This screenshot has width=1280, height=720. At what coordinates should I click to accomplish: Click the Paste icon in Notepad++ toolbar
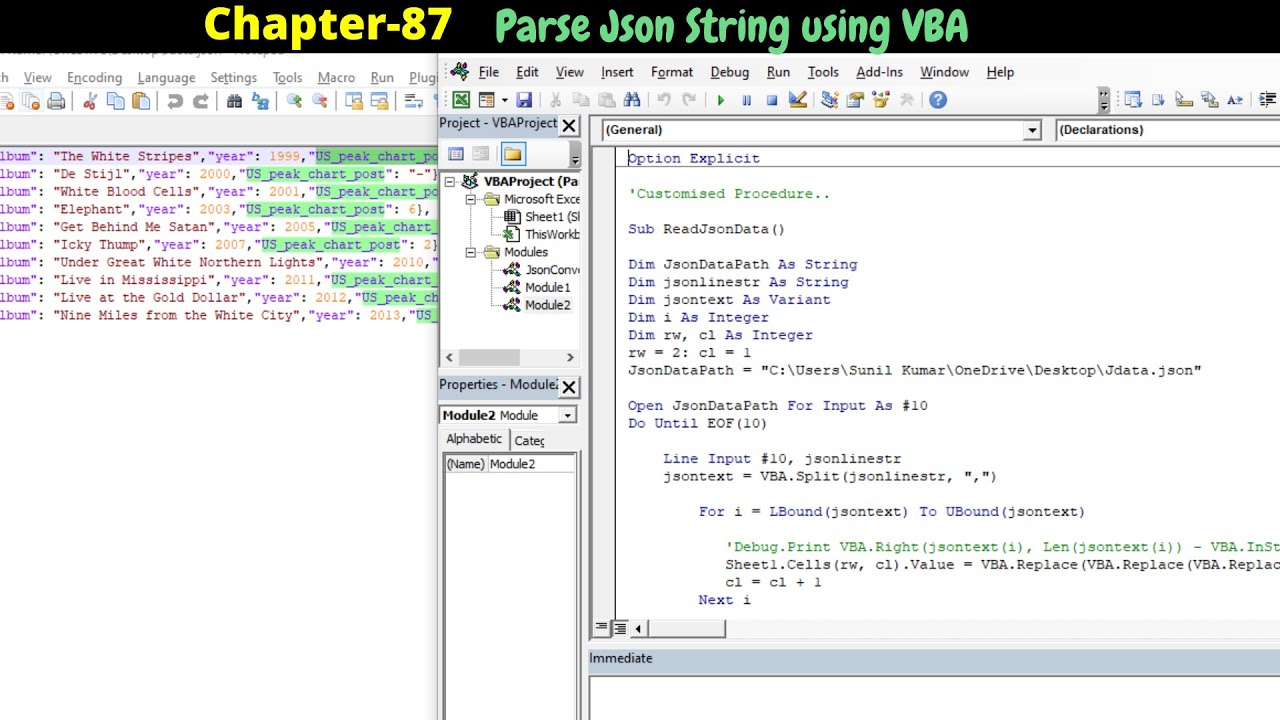(x=141, y=101)
